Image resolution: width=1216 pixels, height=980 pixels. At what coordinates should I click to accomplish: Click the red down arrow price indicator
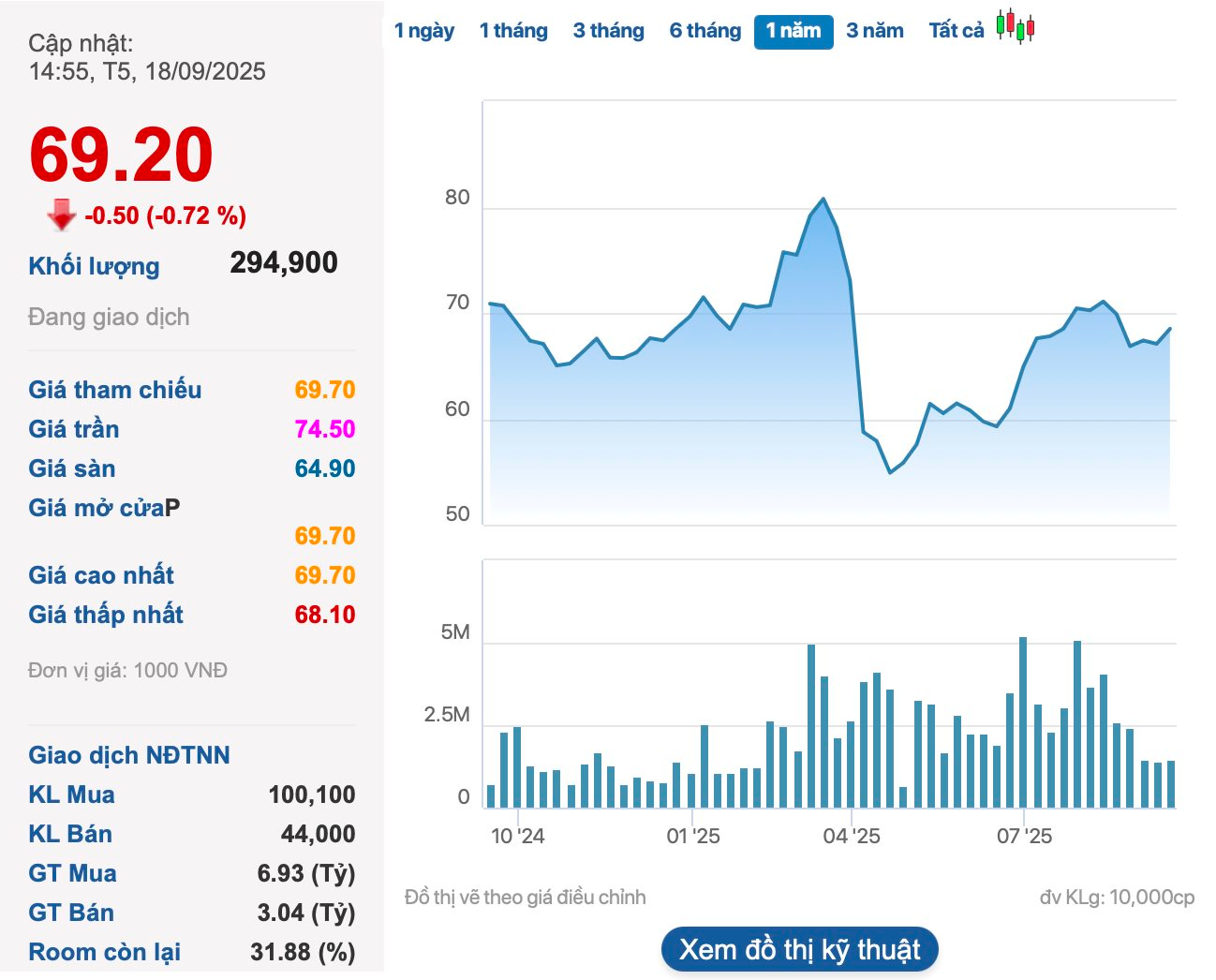point(62,215)
